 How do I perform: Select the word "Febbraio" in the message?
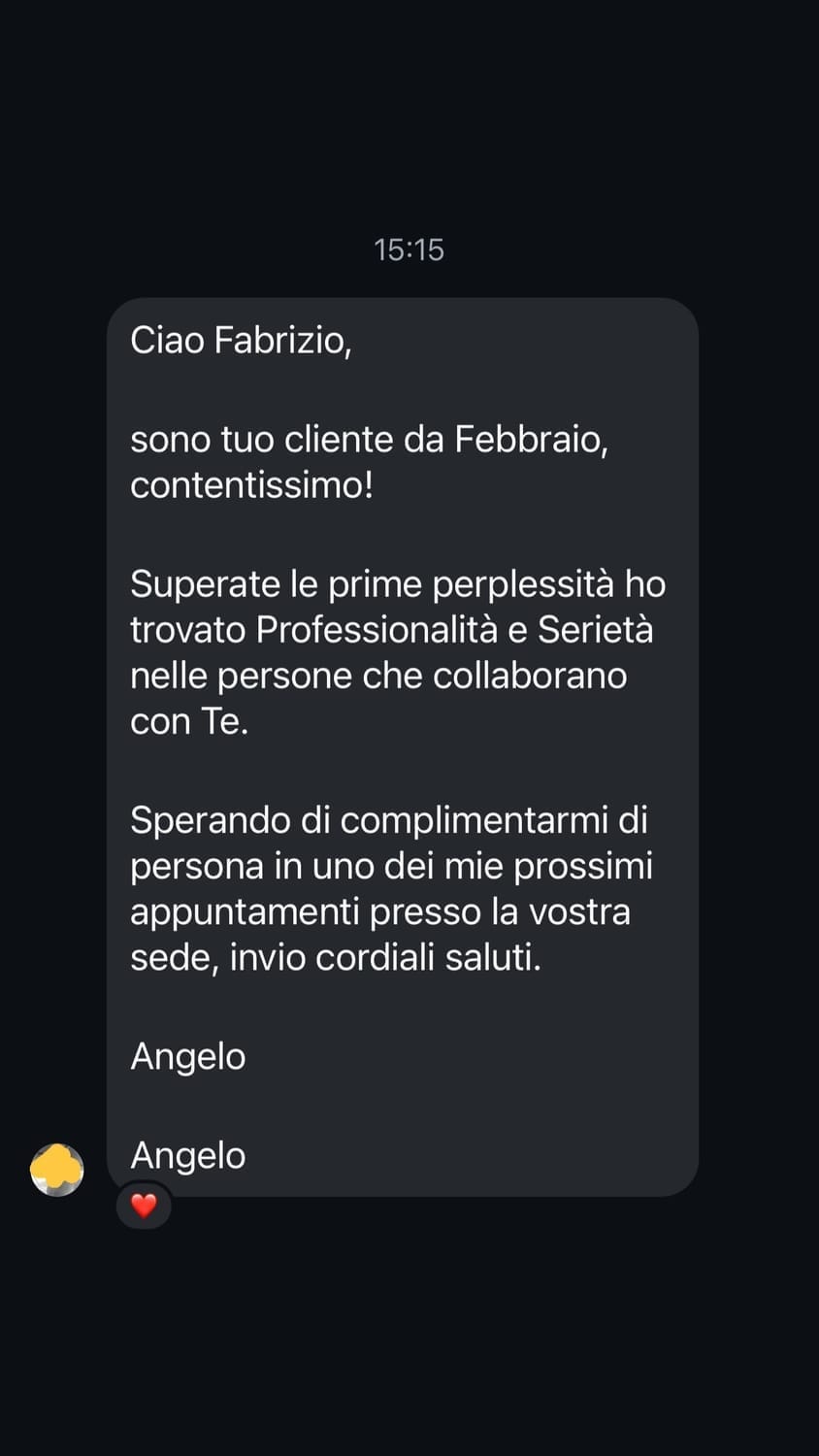(x=531, y=440)
